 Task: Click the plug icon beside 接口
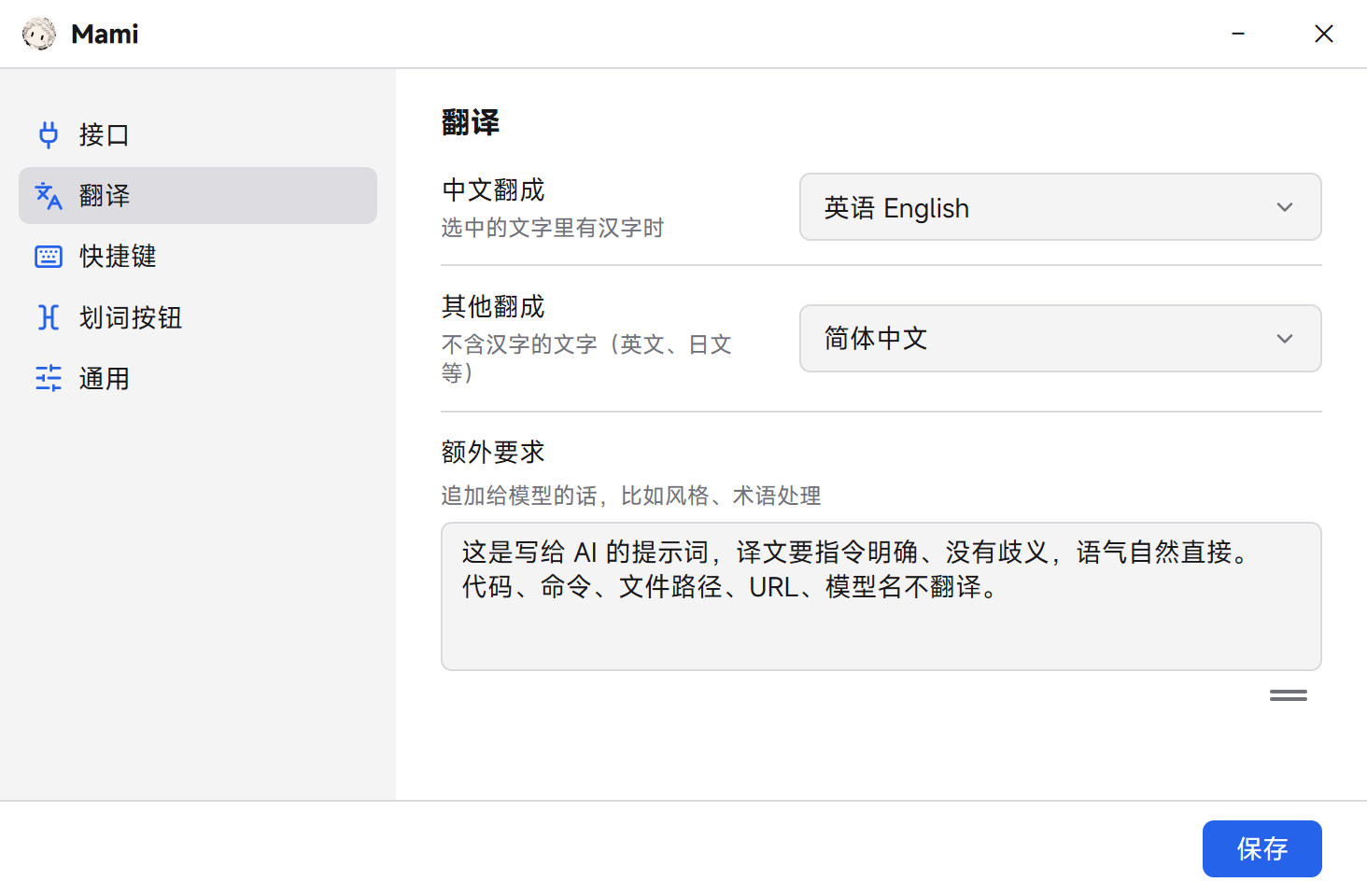(49, 134)
